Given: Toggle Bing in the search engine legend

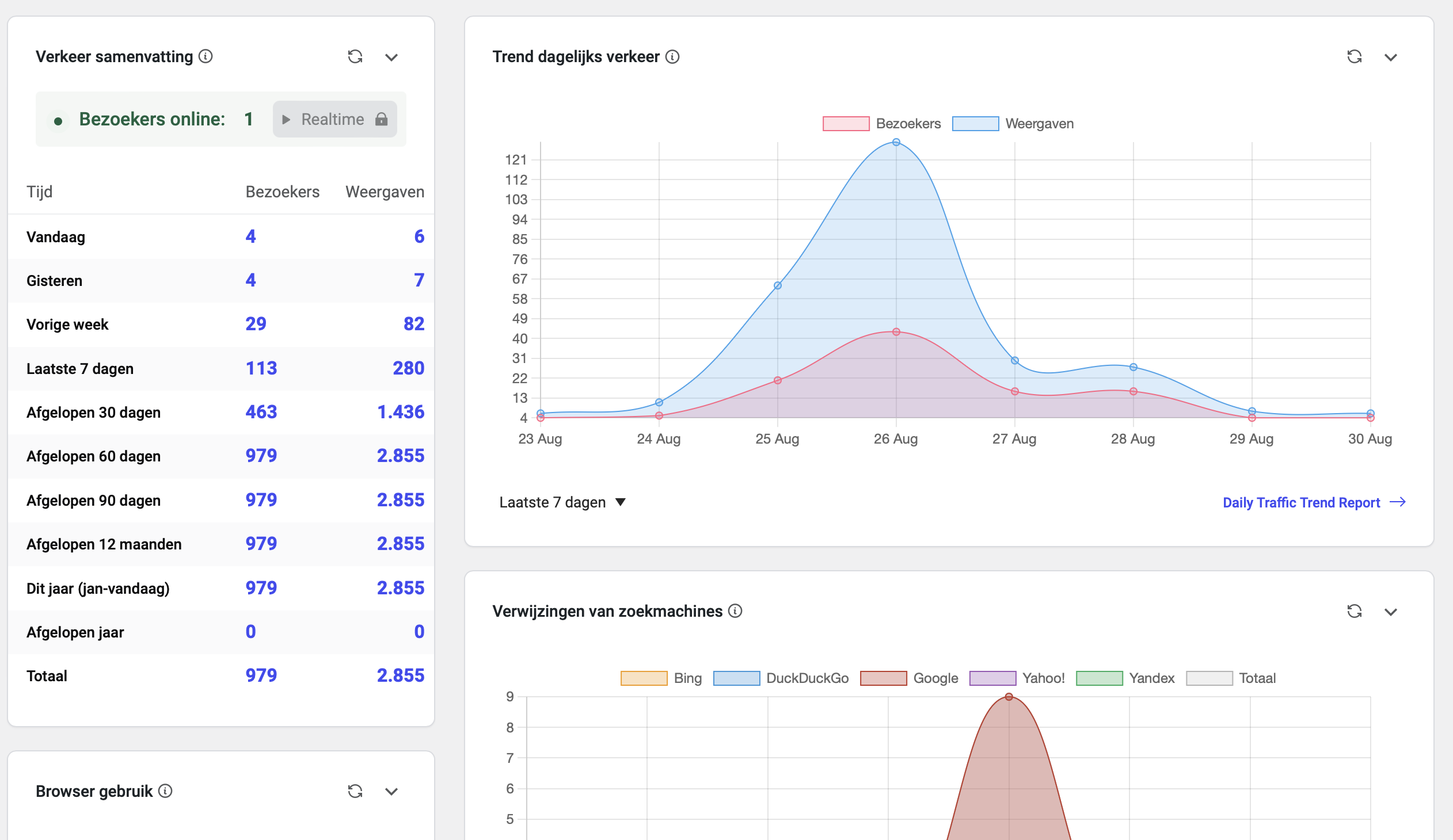Looking at the screenshot, I should pyautogui.click(x=661, y=678).
